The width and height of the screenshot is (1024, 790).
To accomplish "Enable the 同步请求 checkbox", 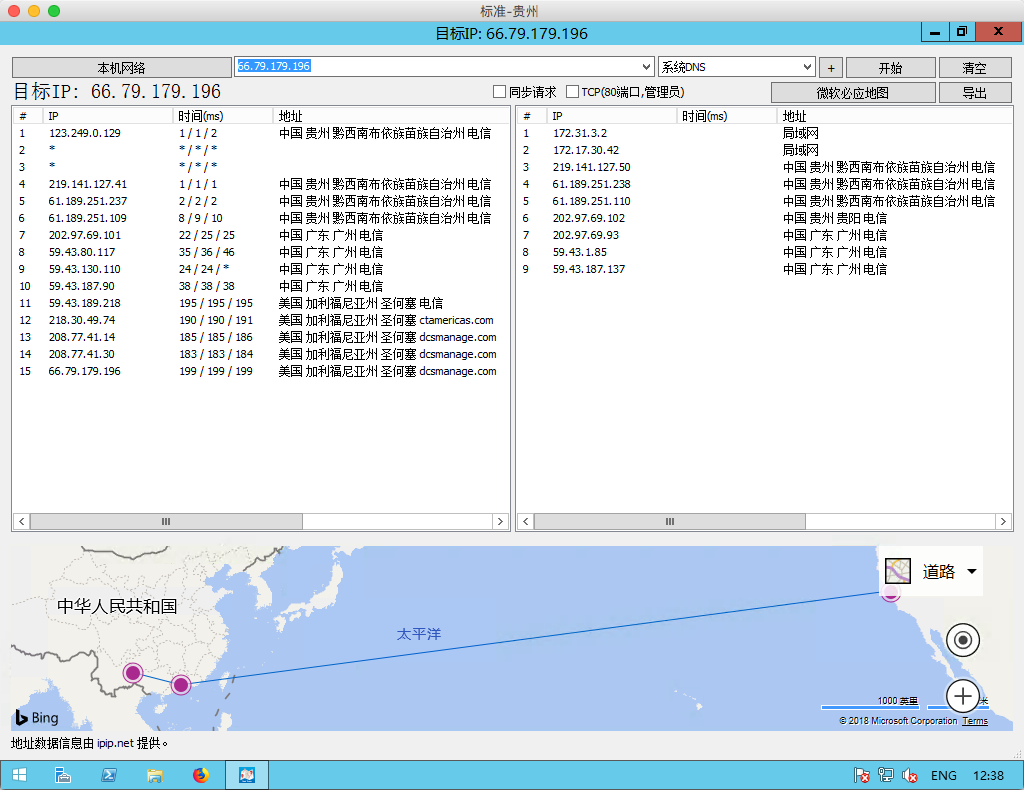I will 499,92.
